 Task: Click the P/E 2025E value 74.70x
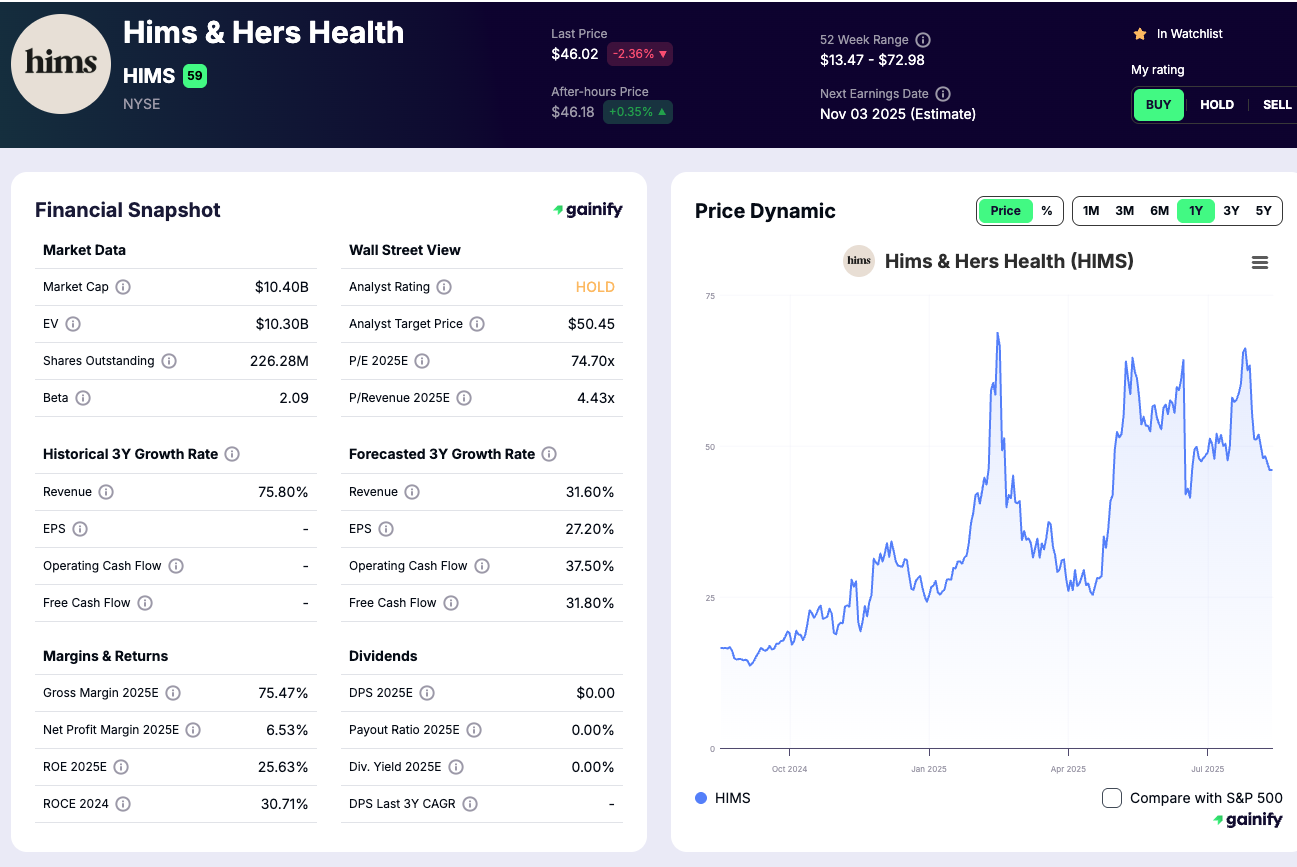pos(593,361)
